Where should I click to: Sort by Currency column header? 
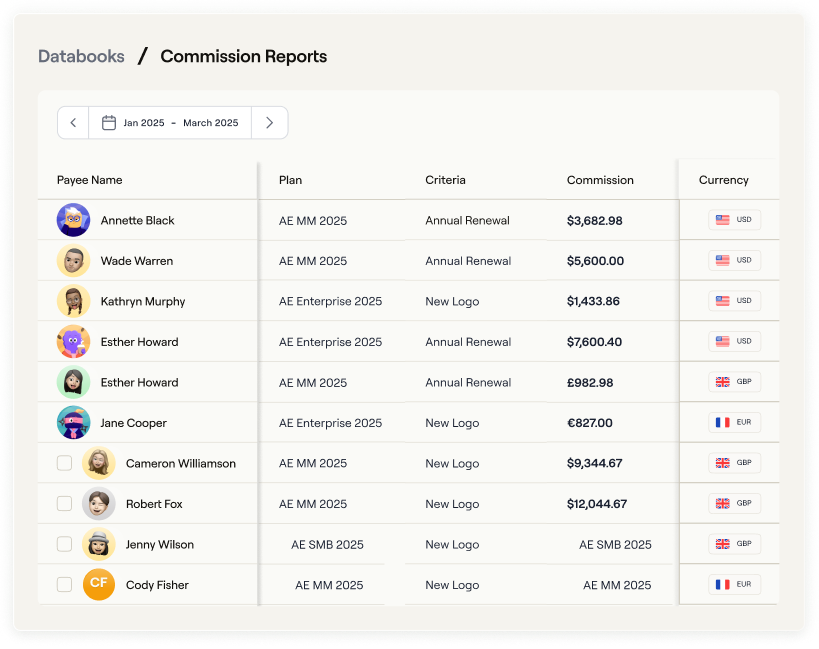pos(723,180)
